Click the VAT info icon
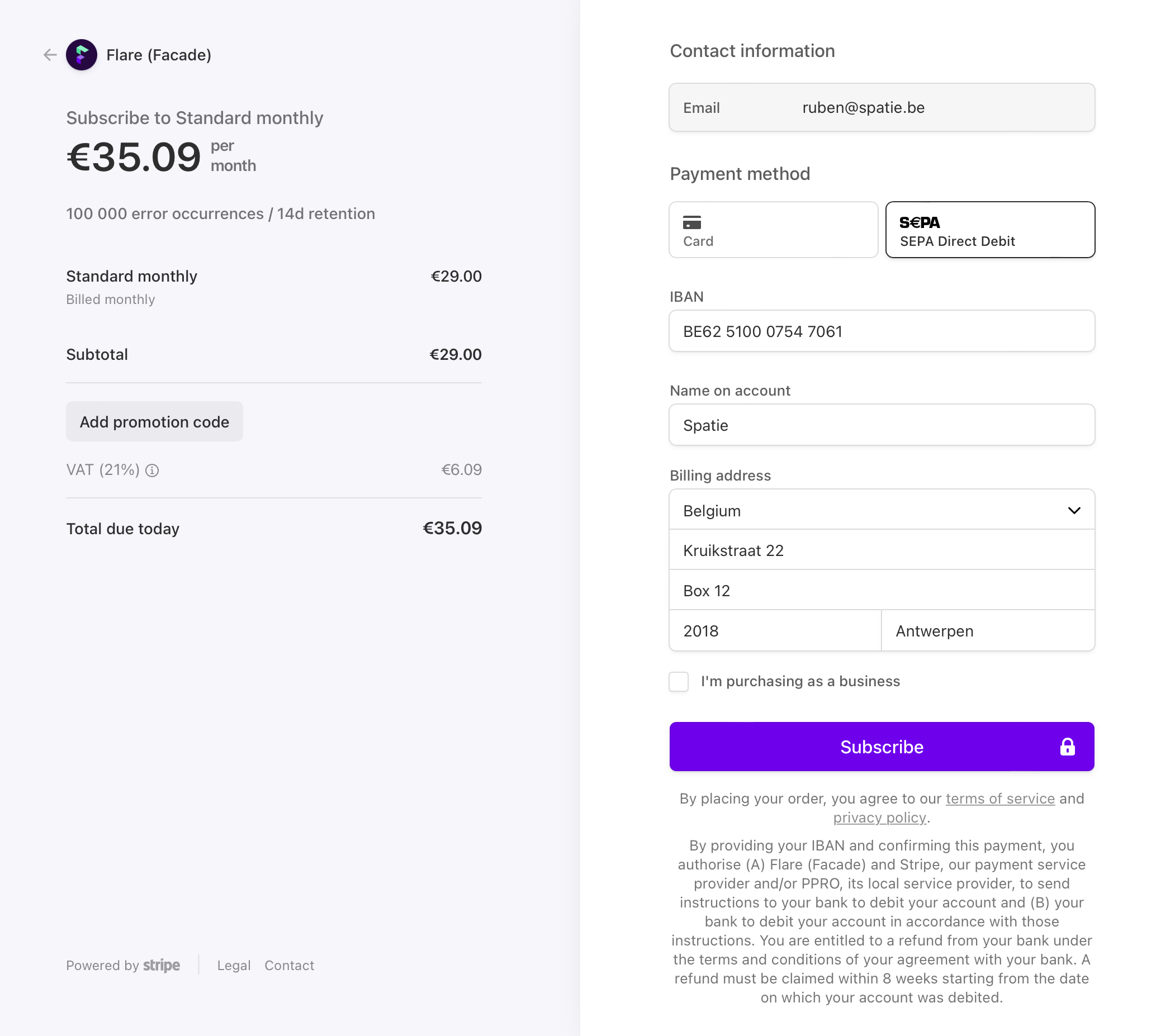 pyautogui.click(x=152, y=470)
